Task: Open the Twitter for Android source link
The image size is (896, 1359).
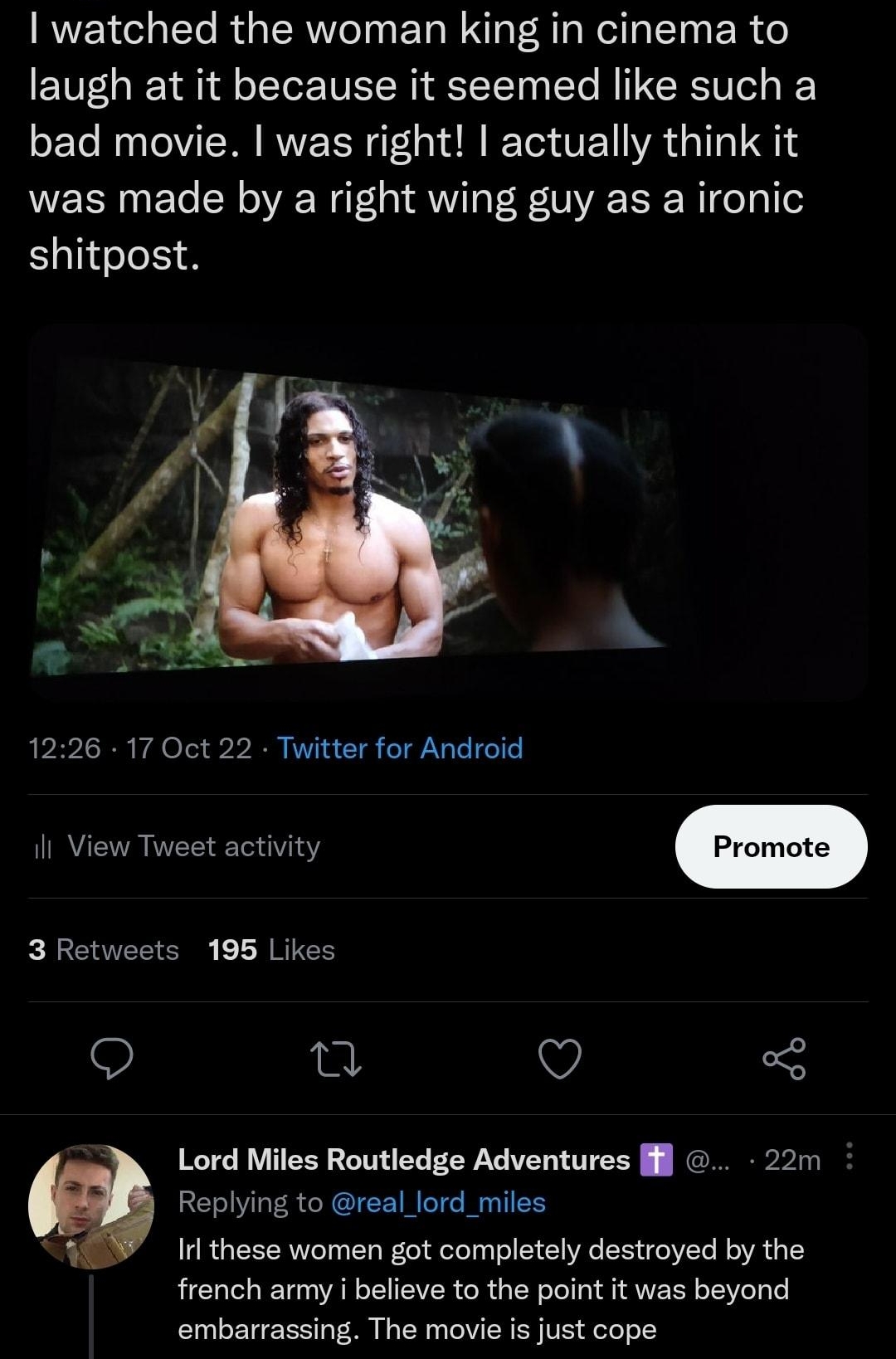Action: pyautogui.click(x=400, y=748)
